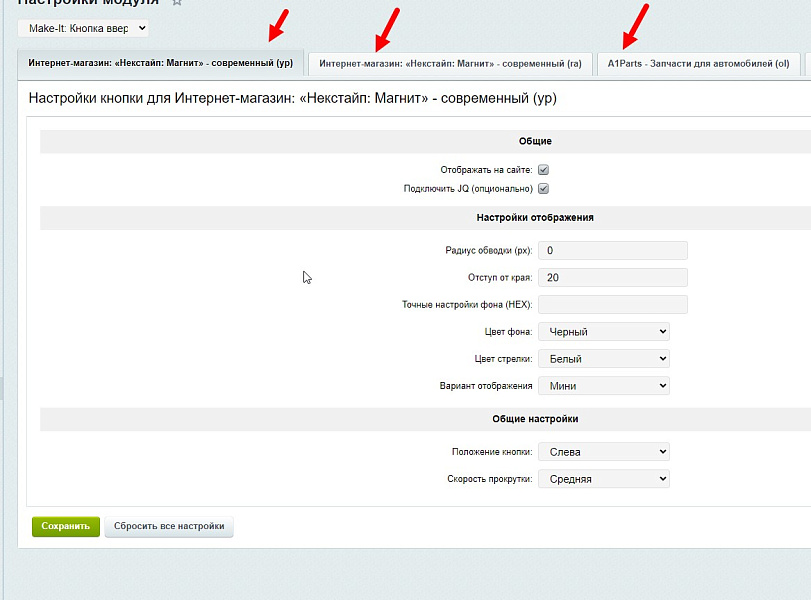The image size is (811, 600).
Task: Open the «Положение кнопки» dropdown
Action: (603, 452)
